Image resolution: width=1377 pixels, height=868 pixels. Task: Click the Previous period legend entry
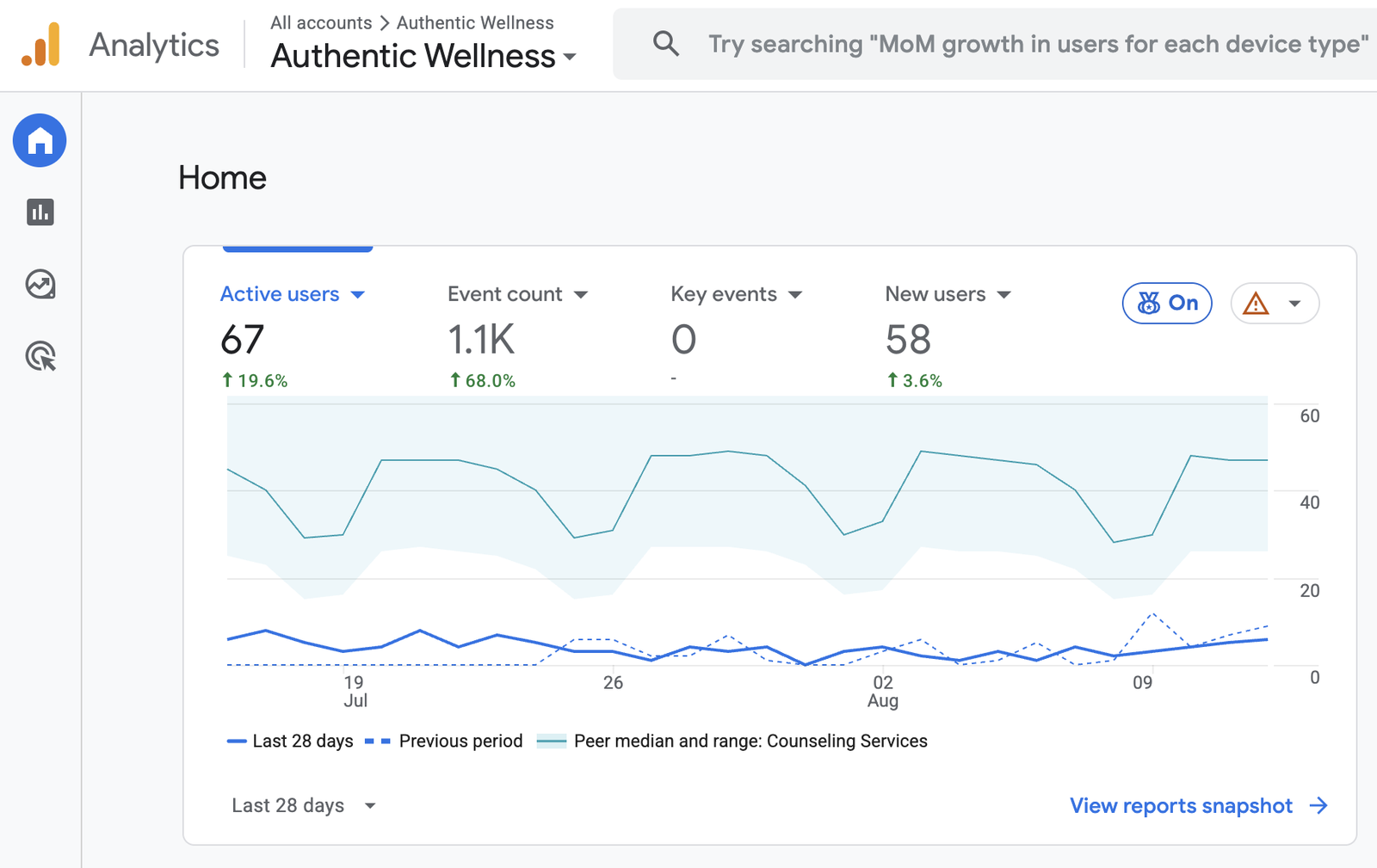[x=444, y=742]
